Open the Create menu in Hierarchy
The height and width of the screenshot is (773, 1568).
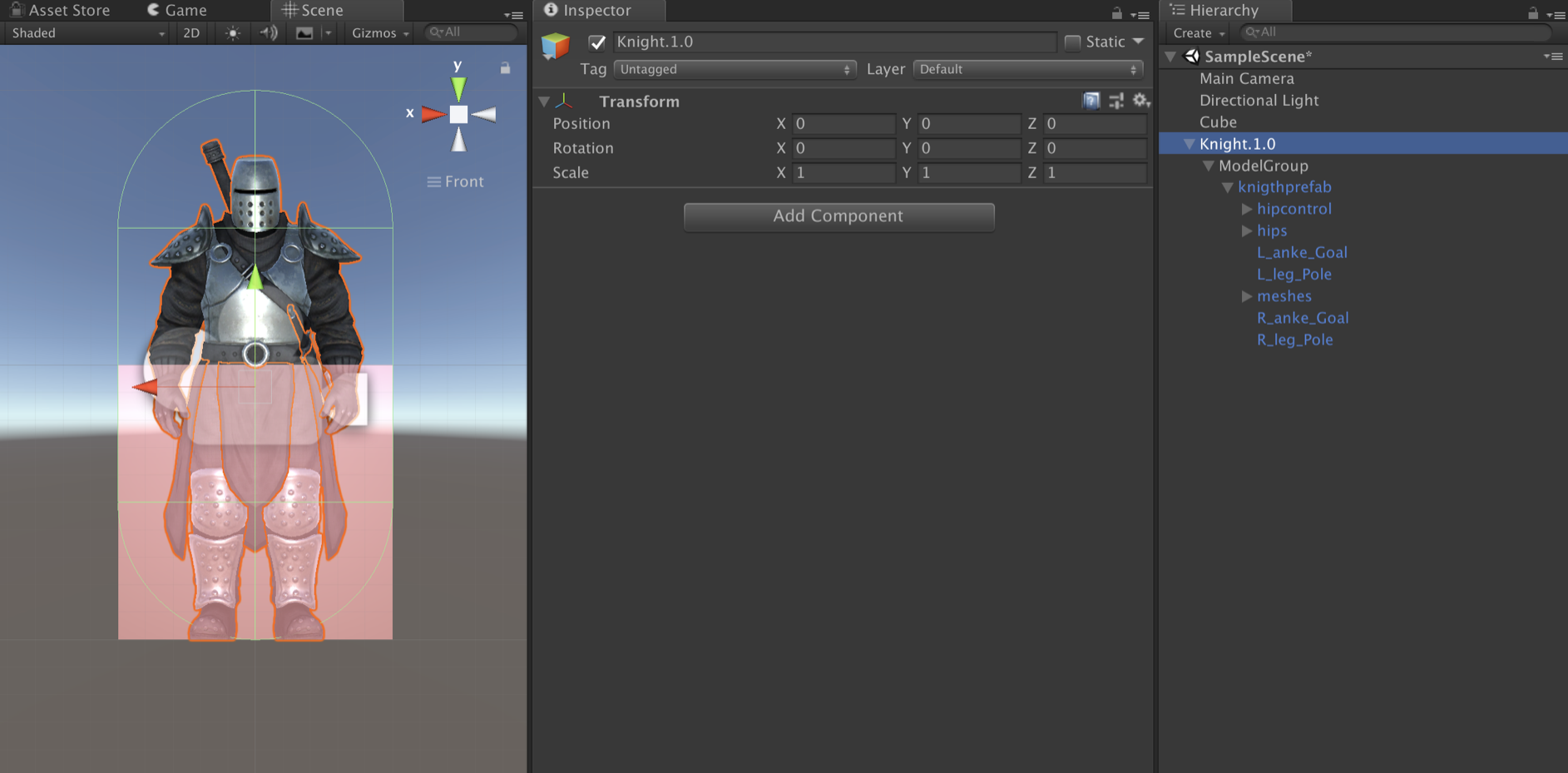(x=1195, y=32)
